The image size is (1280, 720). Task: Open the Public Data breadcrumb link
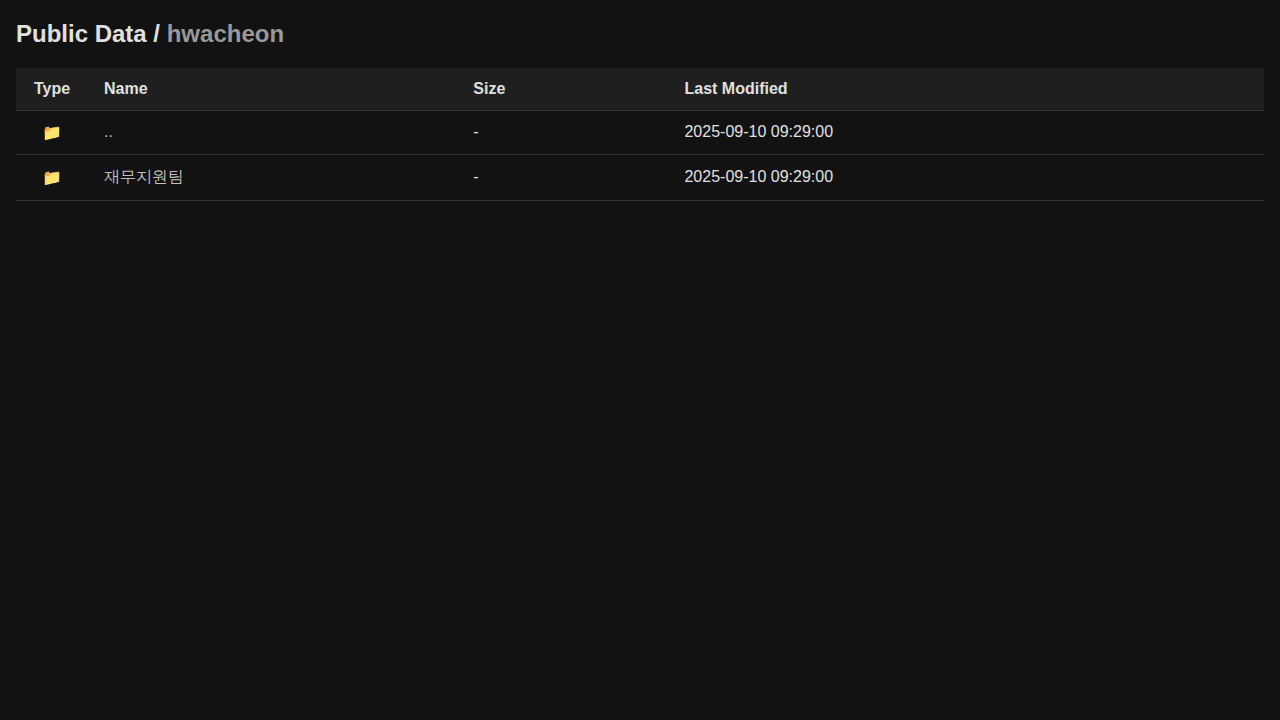[81, 34]
